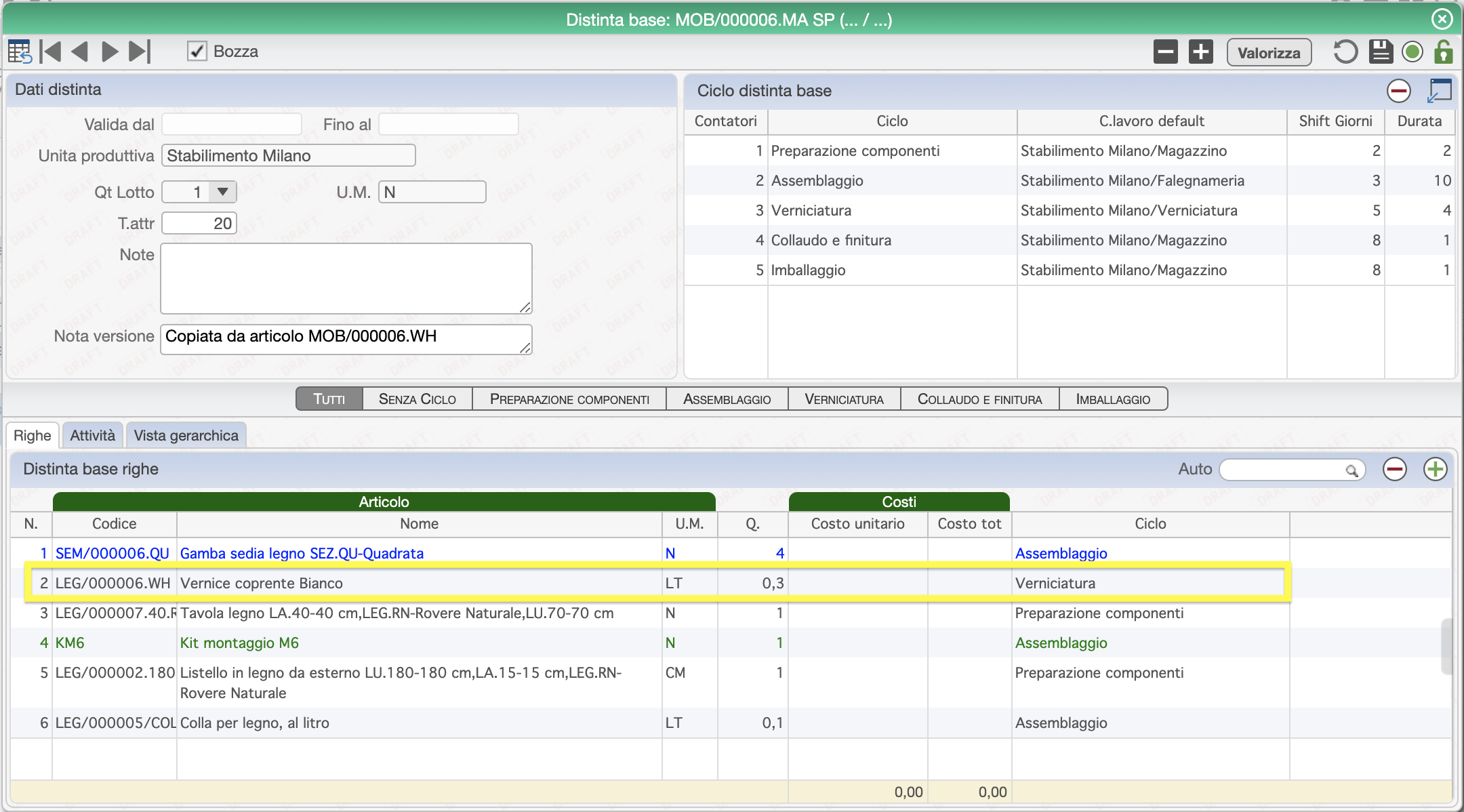Click the green status circle icon
This screenshot has width=1464, height=812.
1412,52
